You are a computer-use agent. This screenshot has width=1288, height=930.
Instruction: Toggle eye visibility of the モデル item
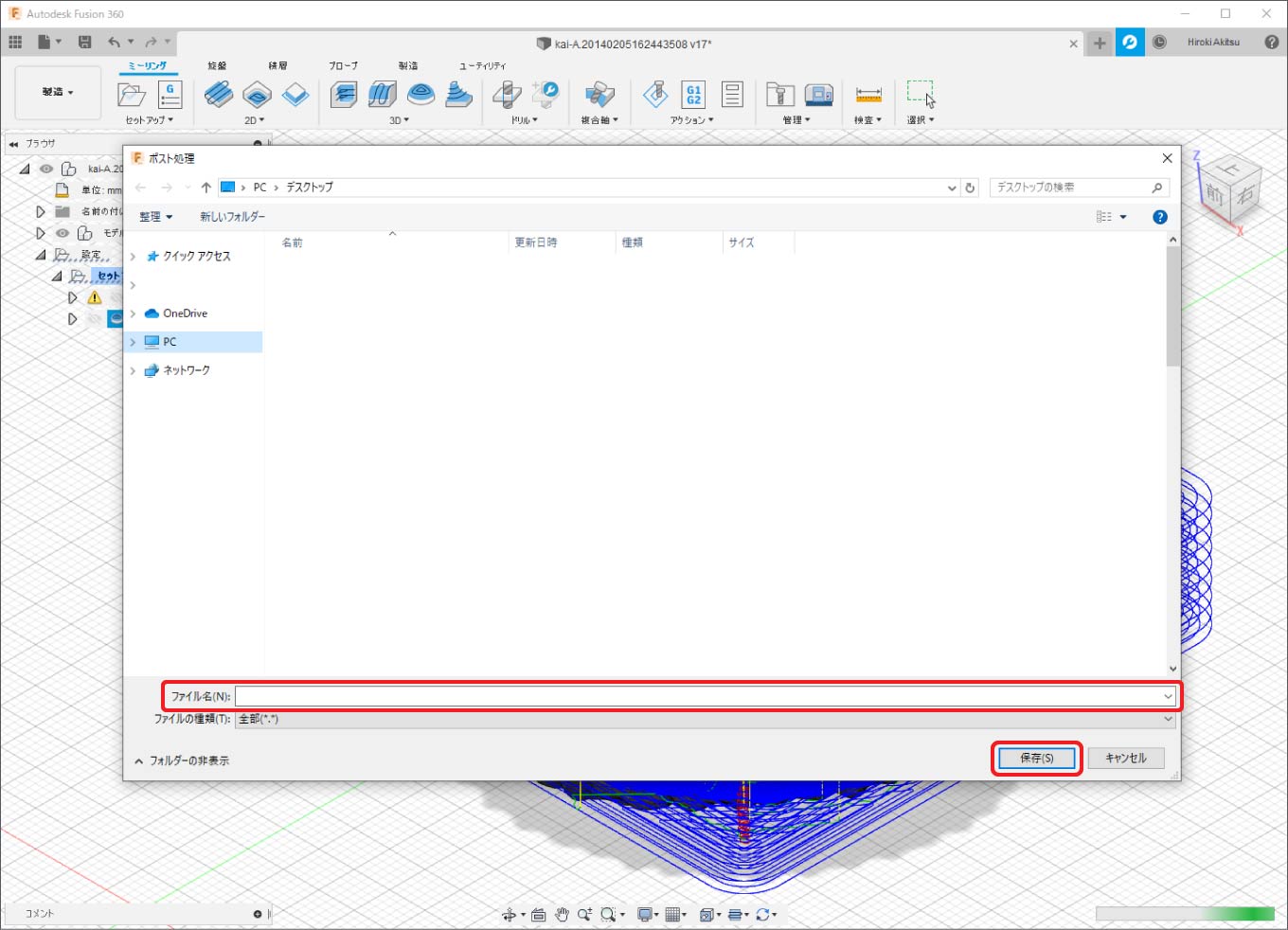[x=63, y=233]
